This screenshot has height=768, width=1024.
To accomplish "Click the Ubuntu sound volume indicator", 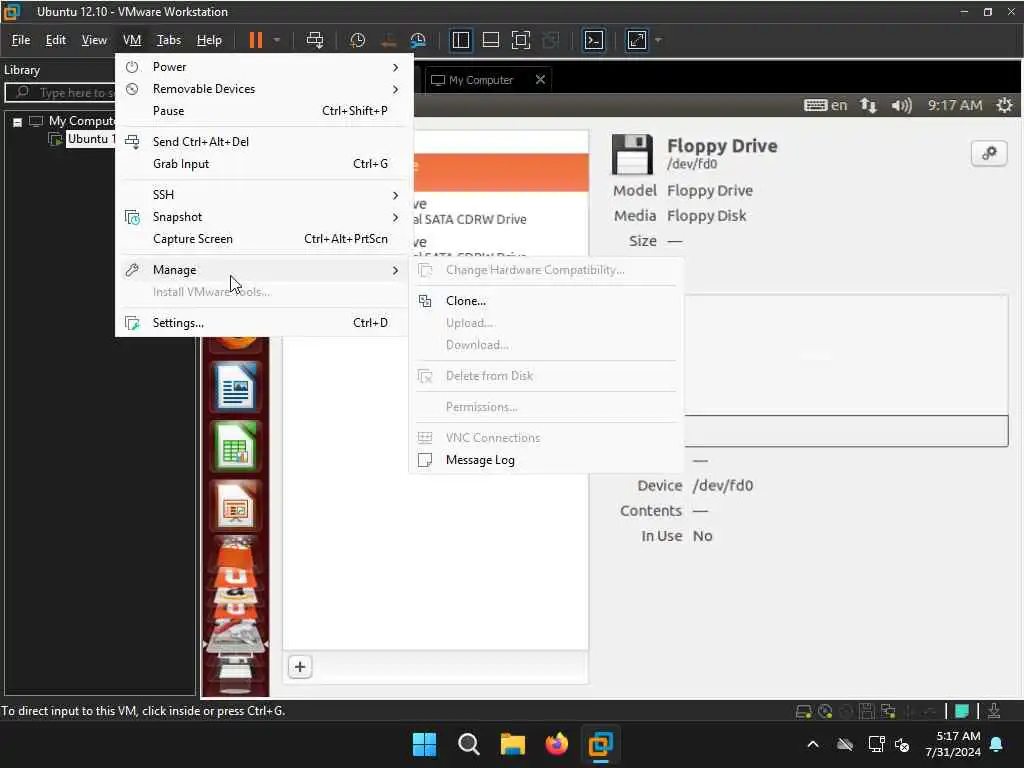I will (901, 105).
